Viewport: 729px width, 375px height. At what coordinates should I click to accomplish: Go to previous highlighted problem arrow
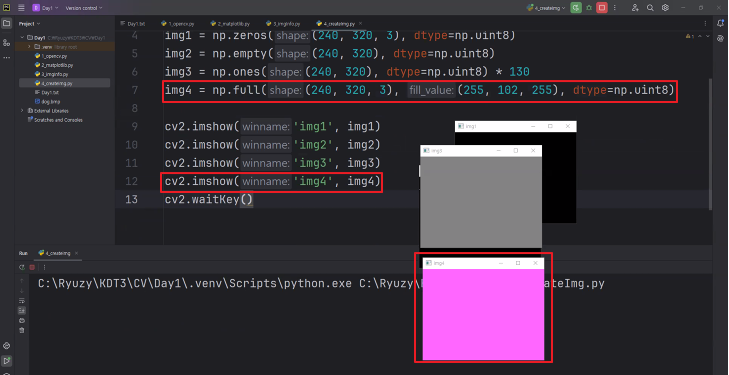pyautogui.click(x=701, y=36)
